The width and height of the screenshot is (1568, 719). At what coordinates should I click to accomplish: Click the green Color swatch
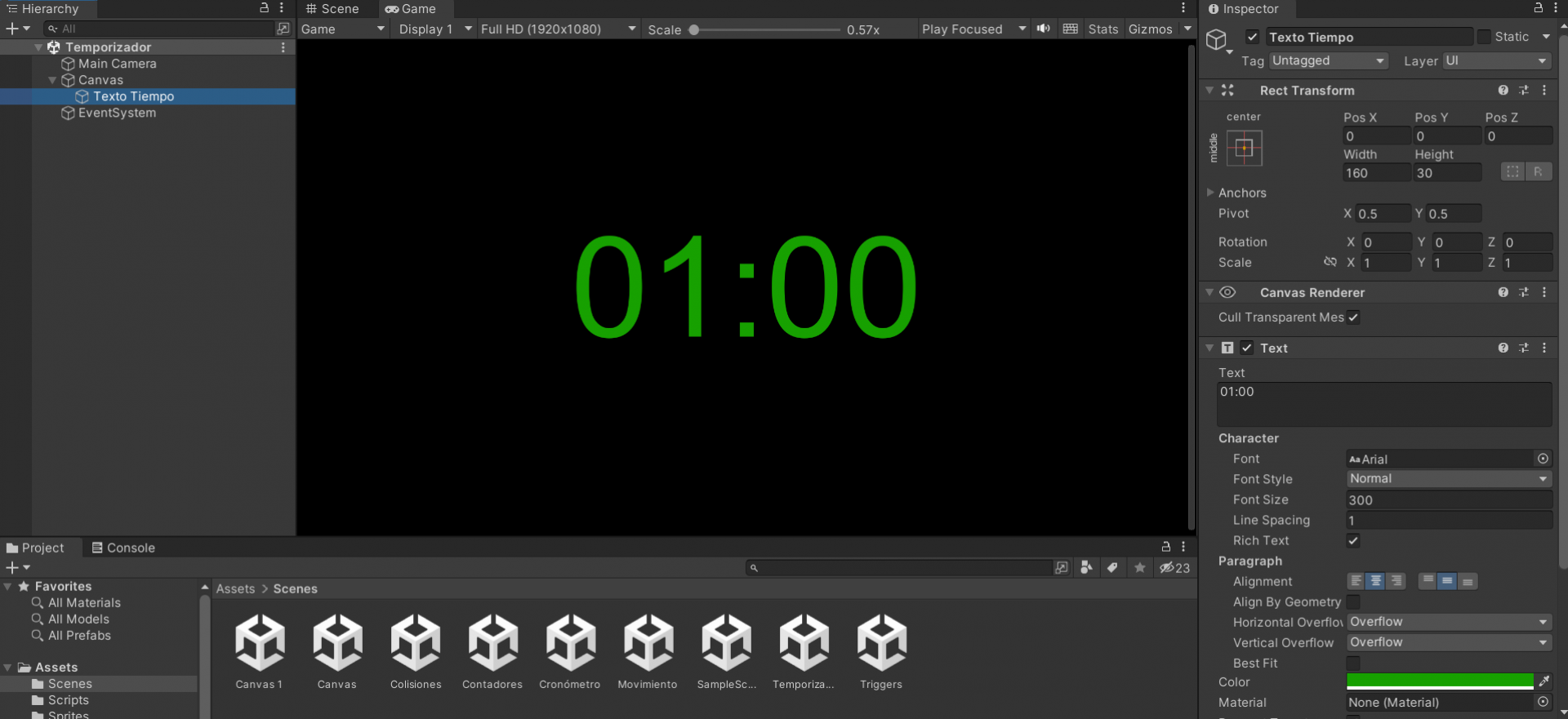point(1439,681)
